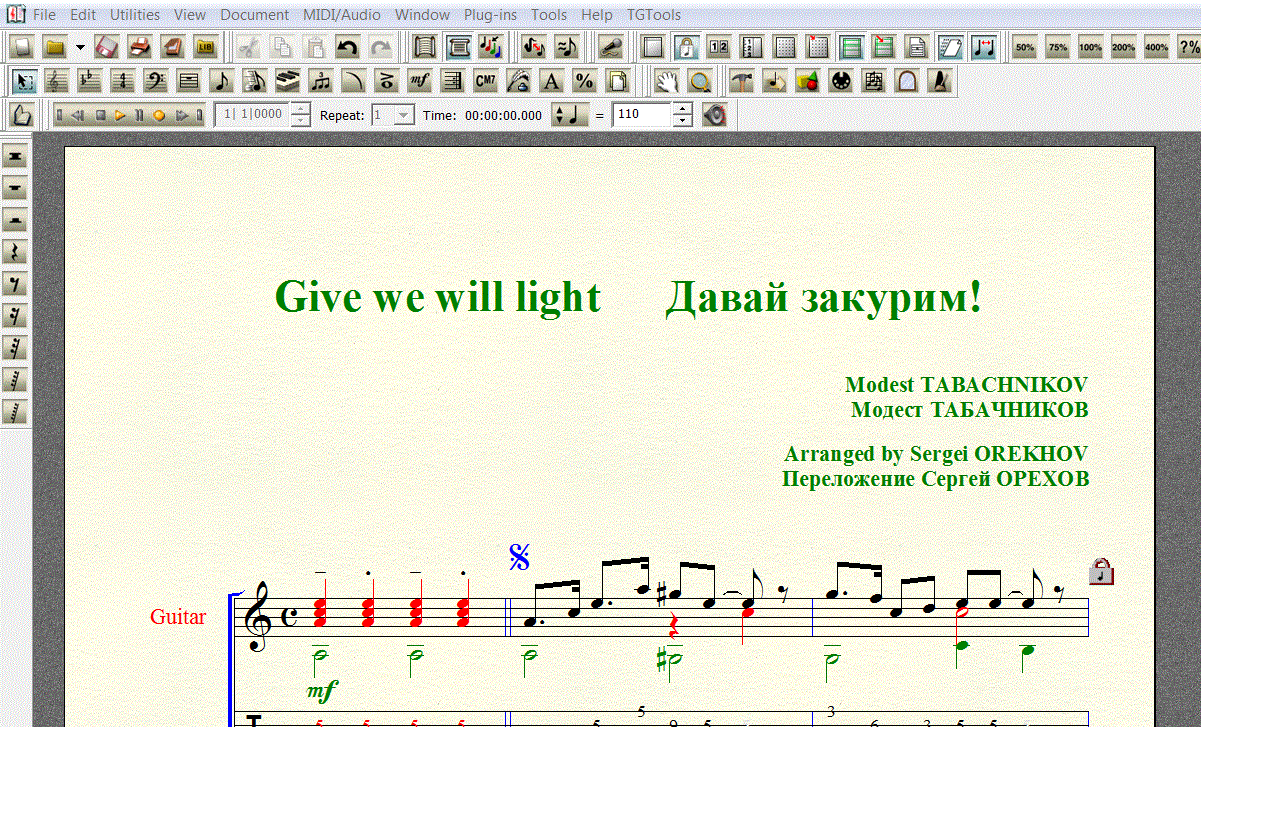Activate the Speedy Entry tool

point(254,81)
